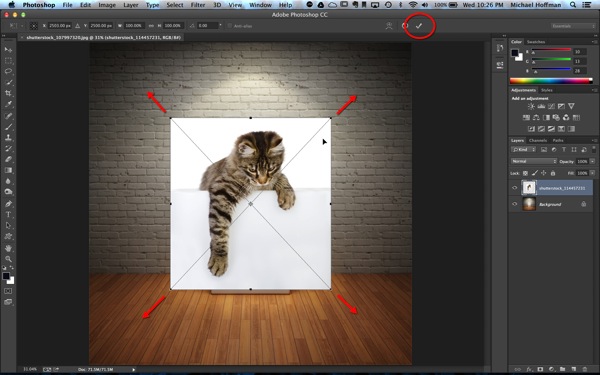Switch to the Styles tab

coord(546,90)
